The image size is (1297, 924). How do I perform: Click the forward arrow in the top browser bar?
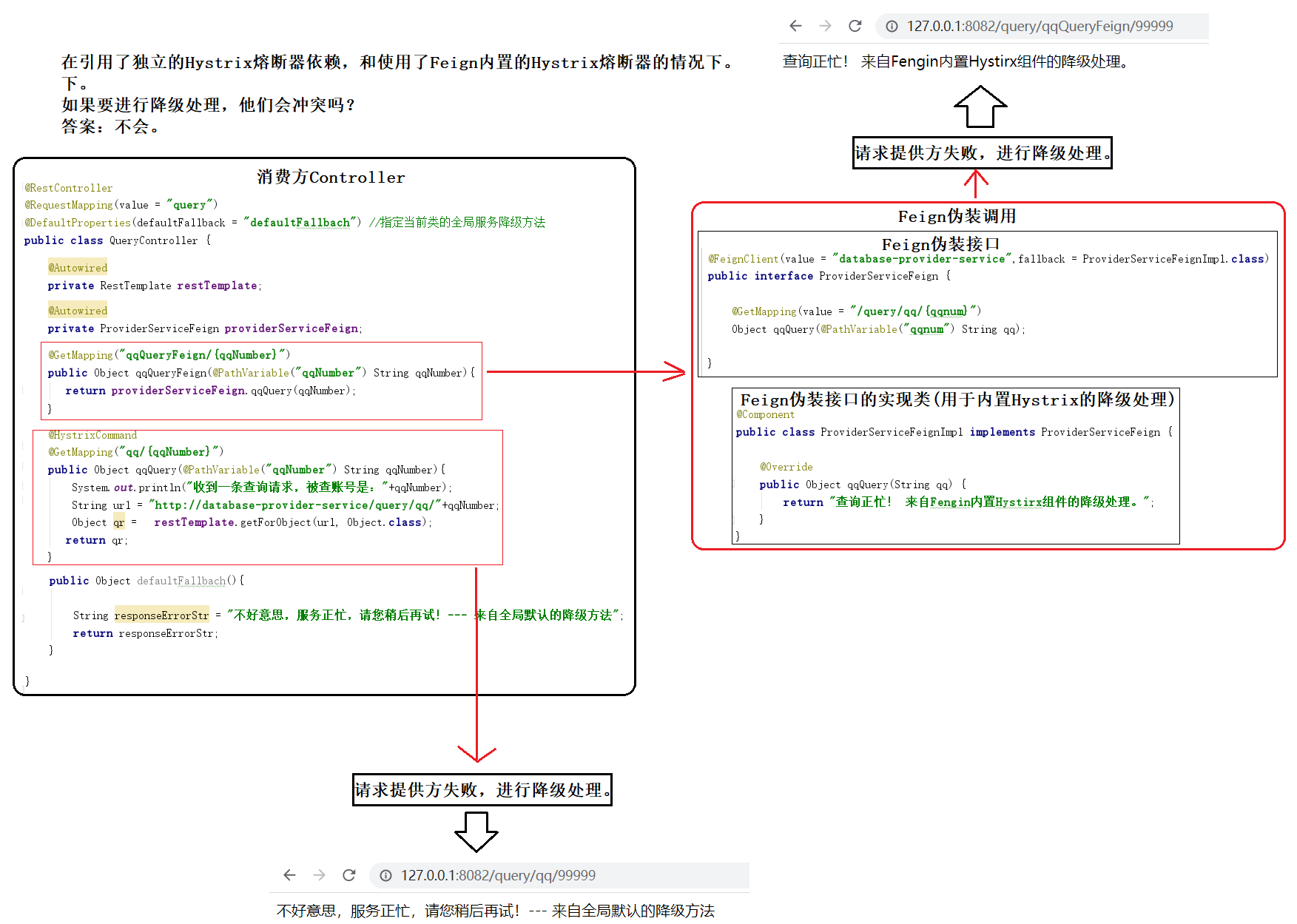tap(825, 26)
